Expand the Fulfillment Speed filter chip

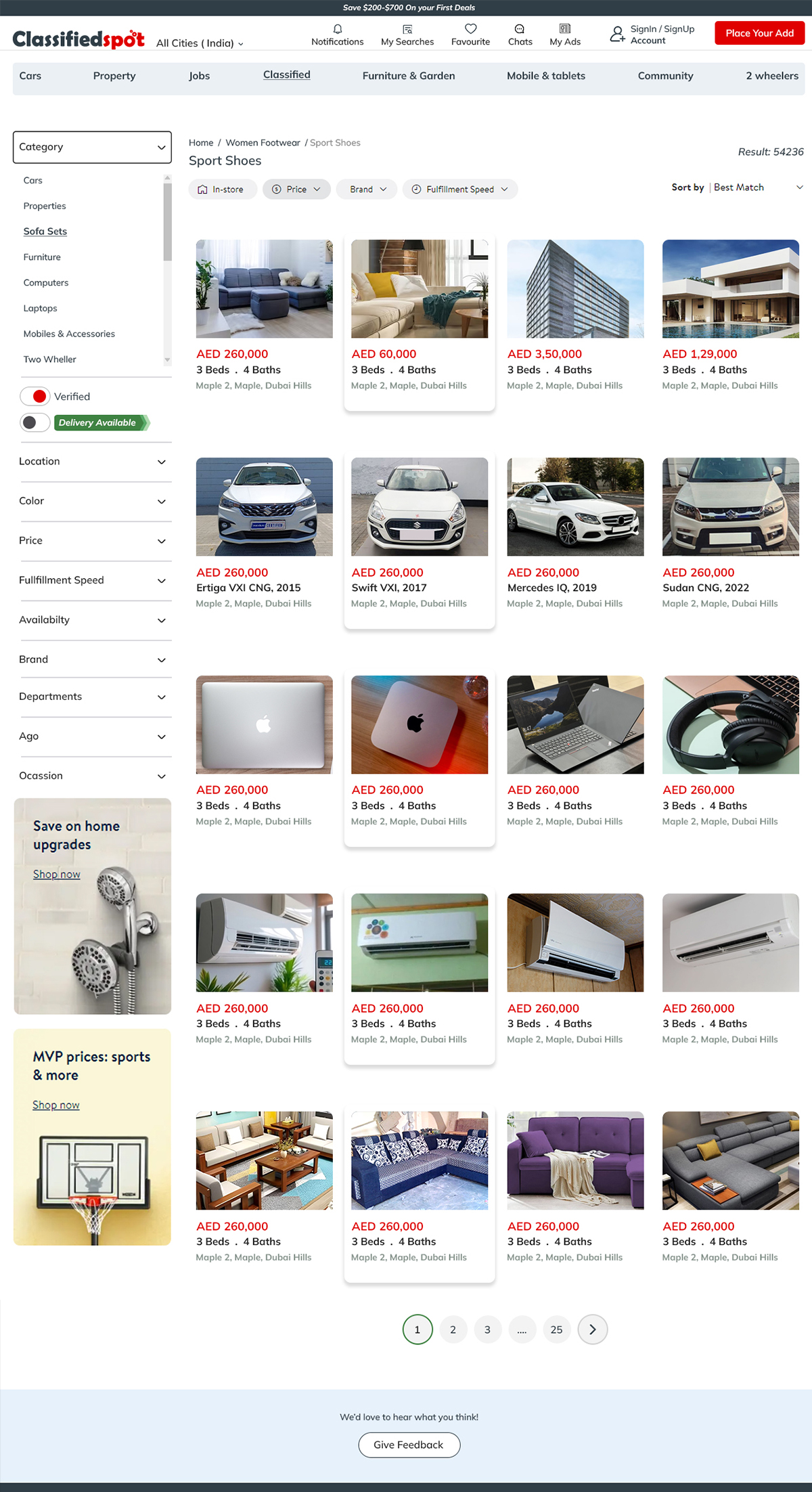(x=460, y=190)
